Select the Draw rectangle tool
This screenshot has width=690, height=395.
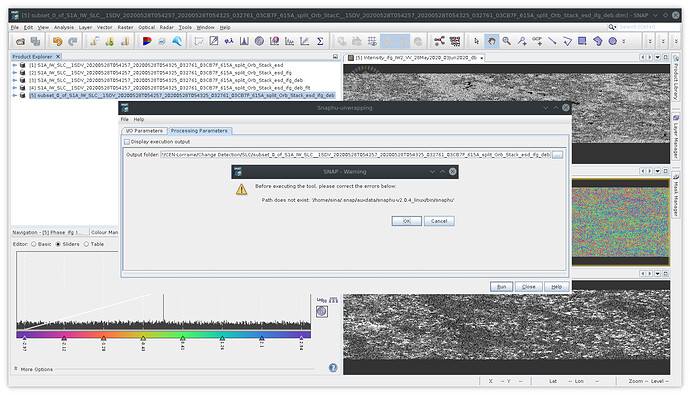[582, 41]
